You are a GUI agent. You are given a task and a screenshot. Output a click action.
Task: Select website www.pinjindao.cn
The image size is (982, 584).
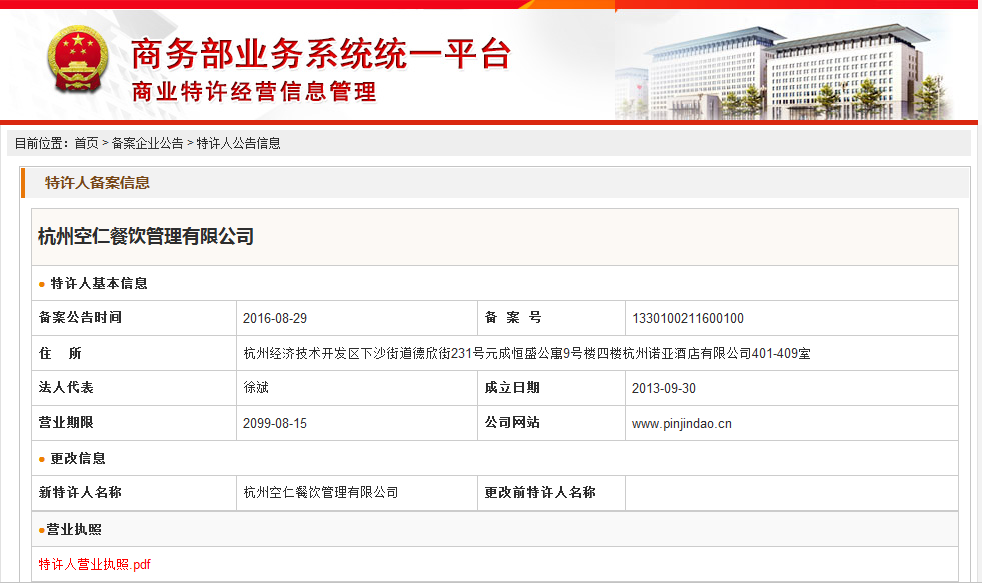pyautogui.click(x=681, y=424)
